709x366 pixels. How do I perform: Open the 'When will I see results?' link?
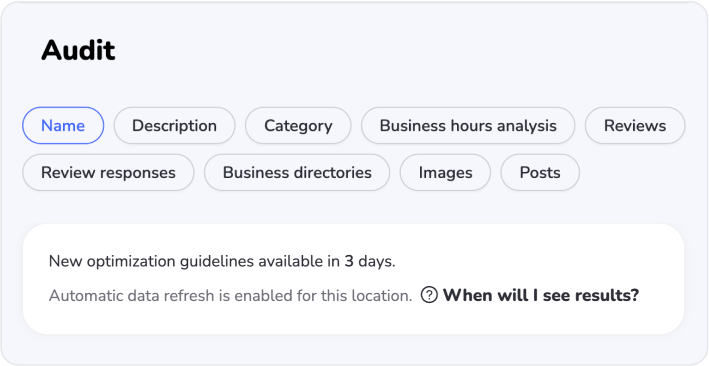pyautogui.click(x=541, y=295)
